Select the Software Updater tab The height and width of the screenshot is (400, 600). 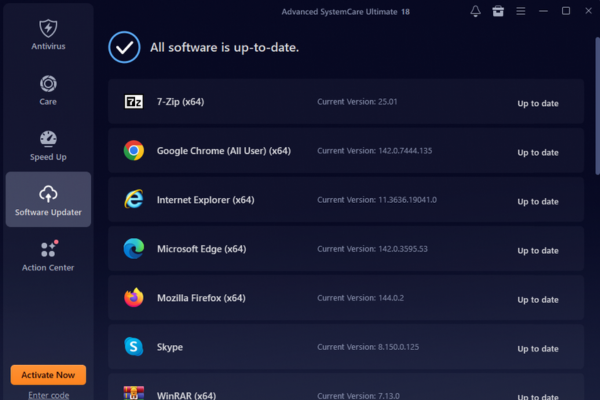click(x=48, y=199)
